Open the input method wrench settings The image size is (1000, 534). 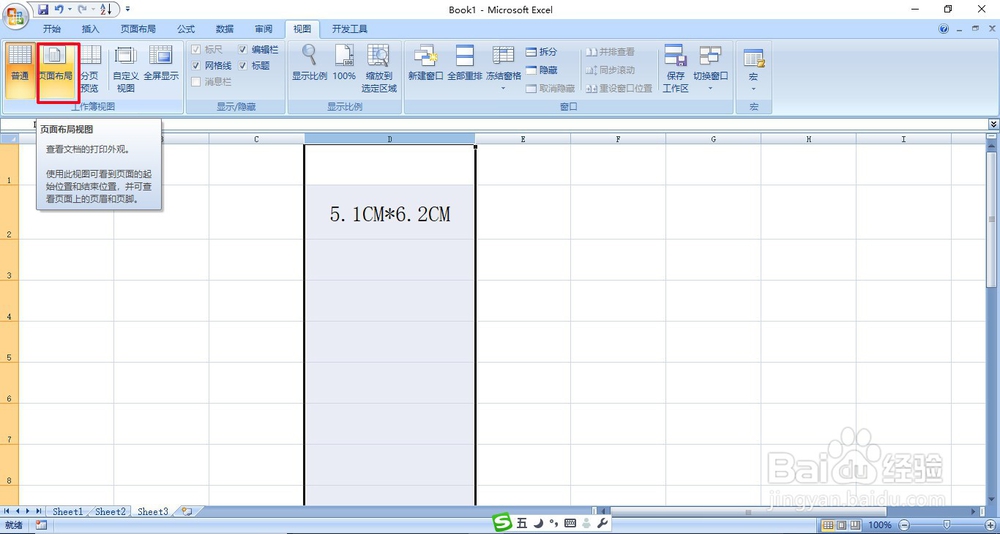point(603,523)
